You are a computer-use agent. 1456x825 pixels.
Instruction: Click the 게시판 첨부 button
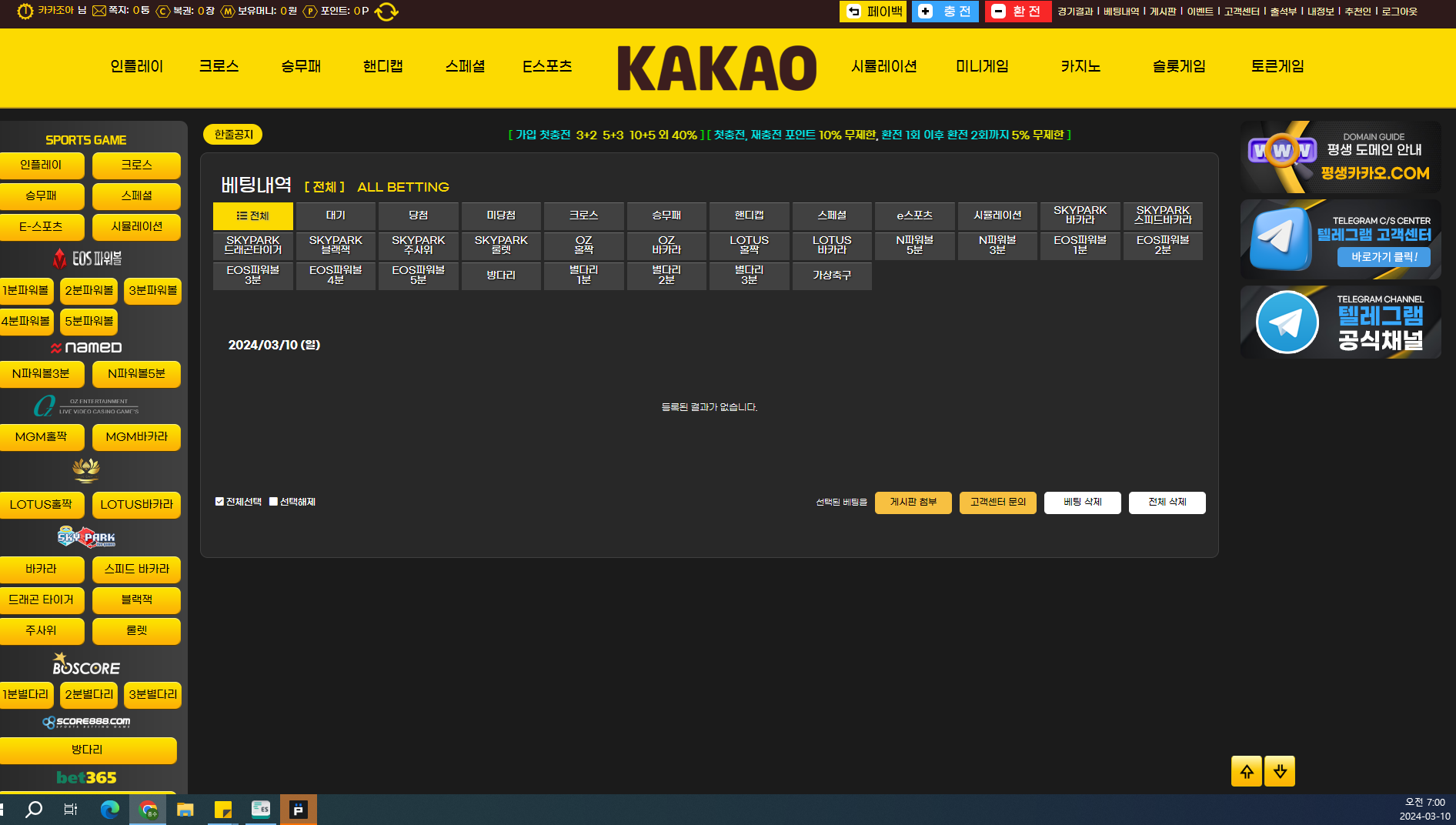[913, 503]
